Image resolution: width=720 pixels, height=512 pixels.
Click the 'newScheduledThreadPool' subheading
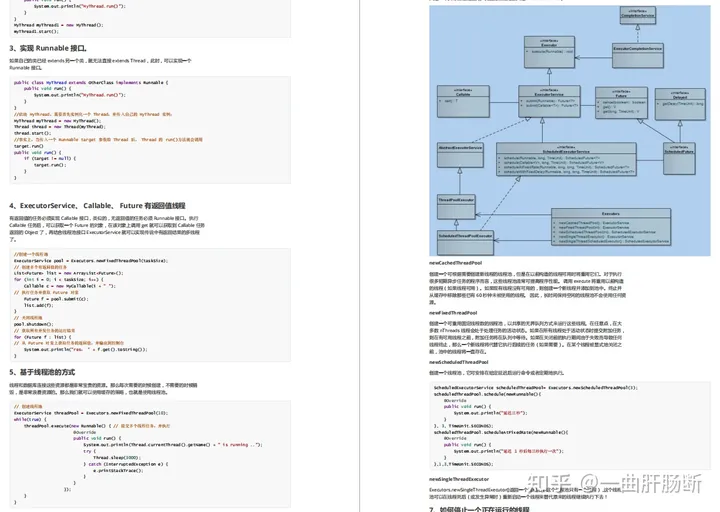click(x=459, y=362)
